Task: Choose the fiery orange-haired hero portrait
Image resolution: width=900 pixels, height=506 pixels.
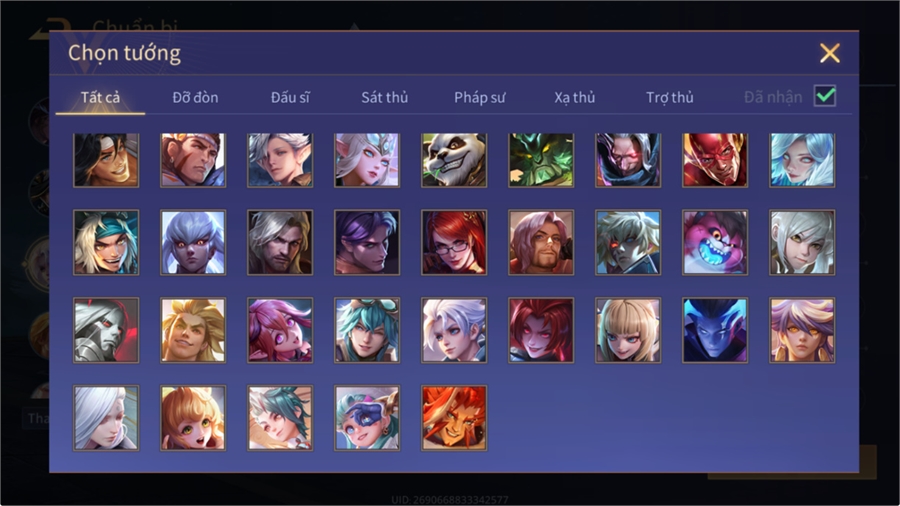Action: pyautogui.click(x=453, y=418)
